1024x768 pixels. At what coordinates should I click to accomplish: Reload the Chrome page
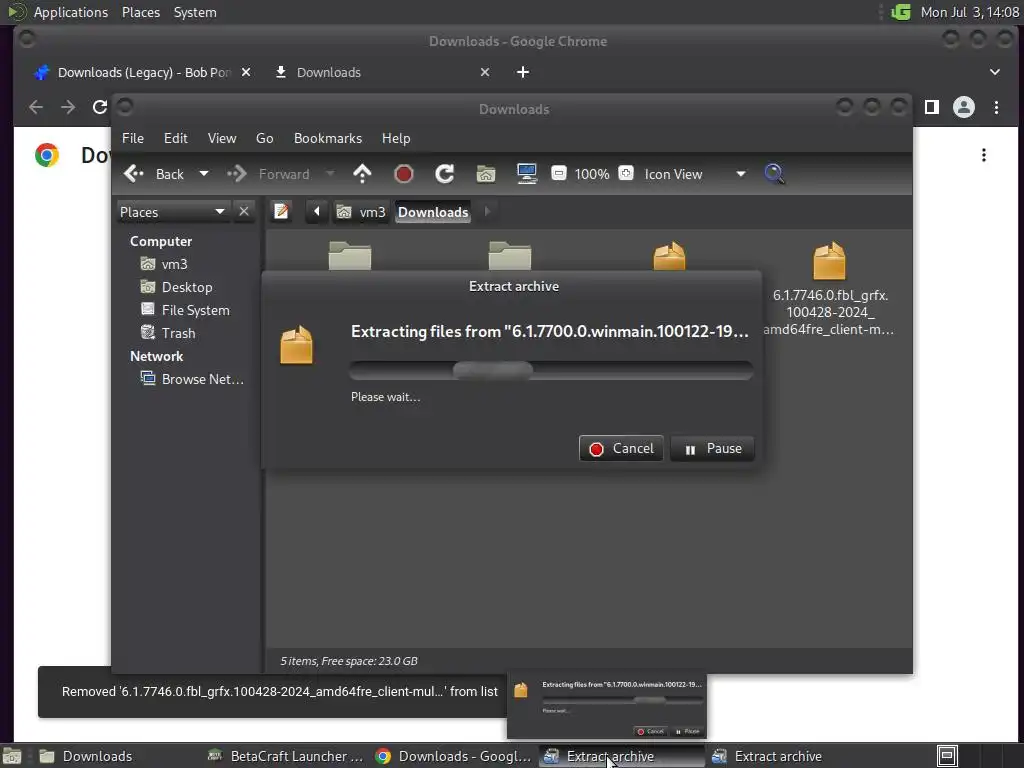click(x=99, y=106)
